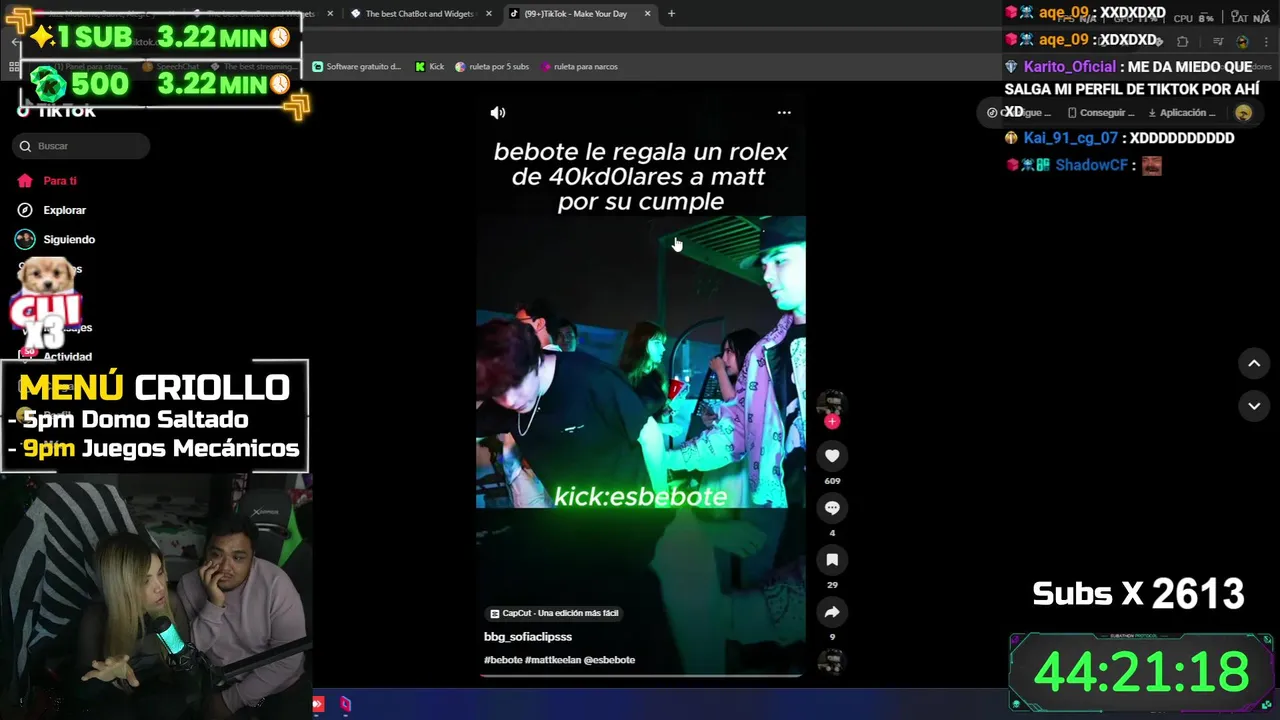
Task: Open the browser extensions puzzle icon
Action: [1182, 42]
